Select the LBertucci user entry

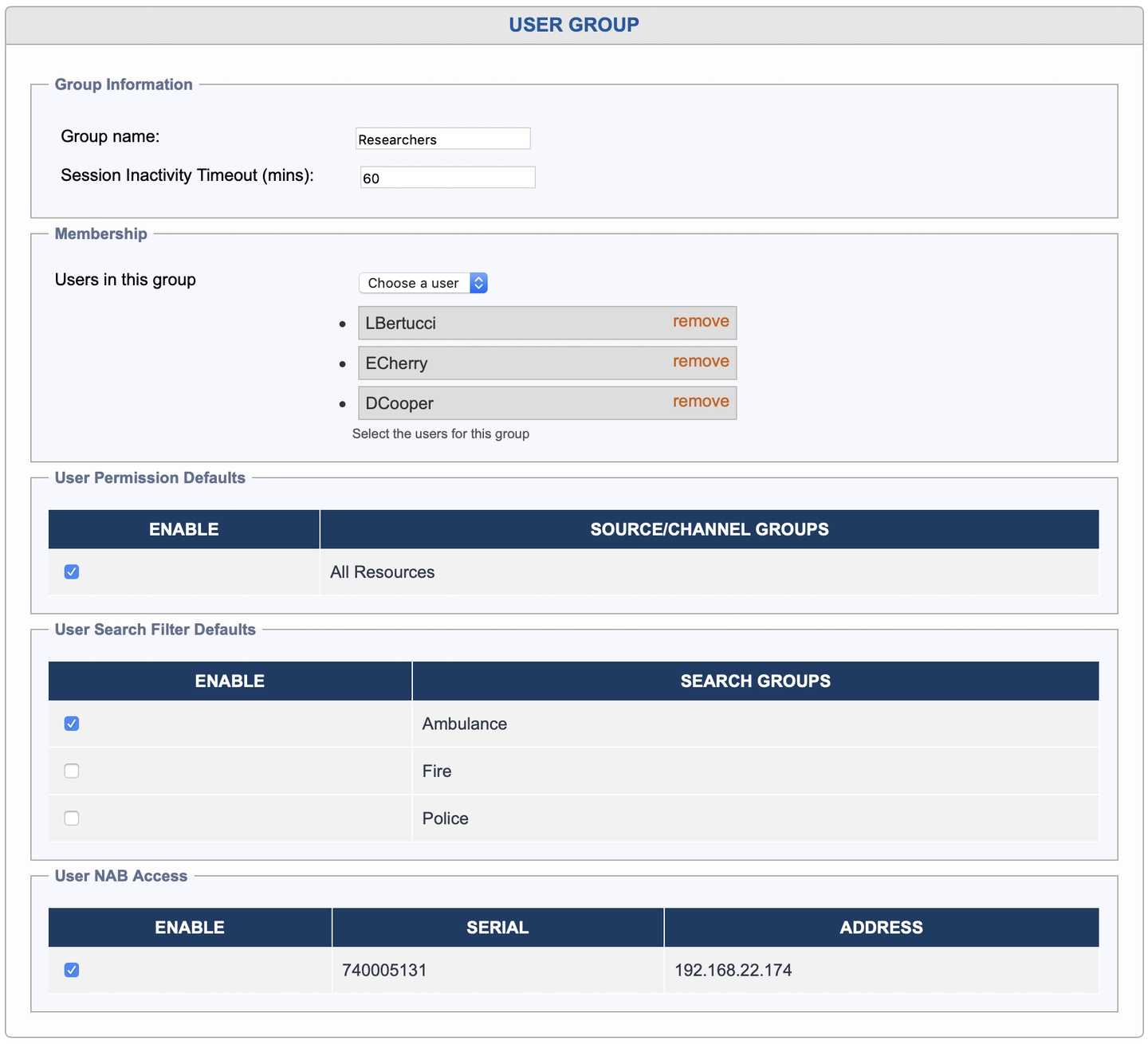400,324
